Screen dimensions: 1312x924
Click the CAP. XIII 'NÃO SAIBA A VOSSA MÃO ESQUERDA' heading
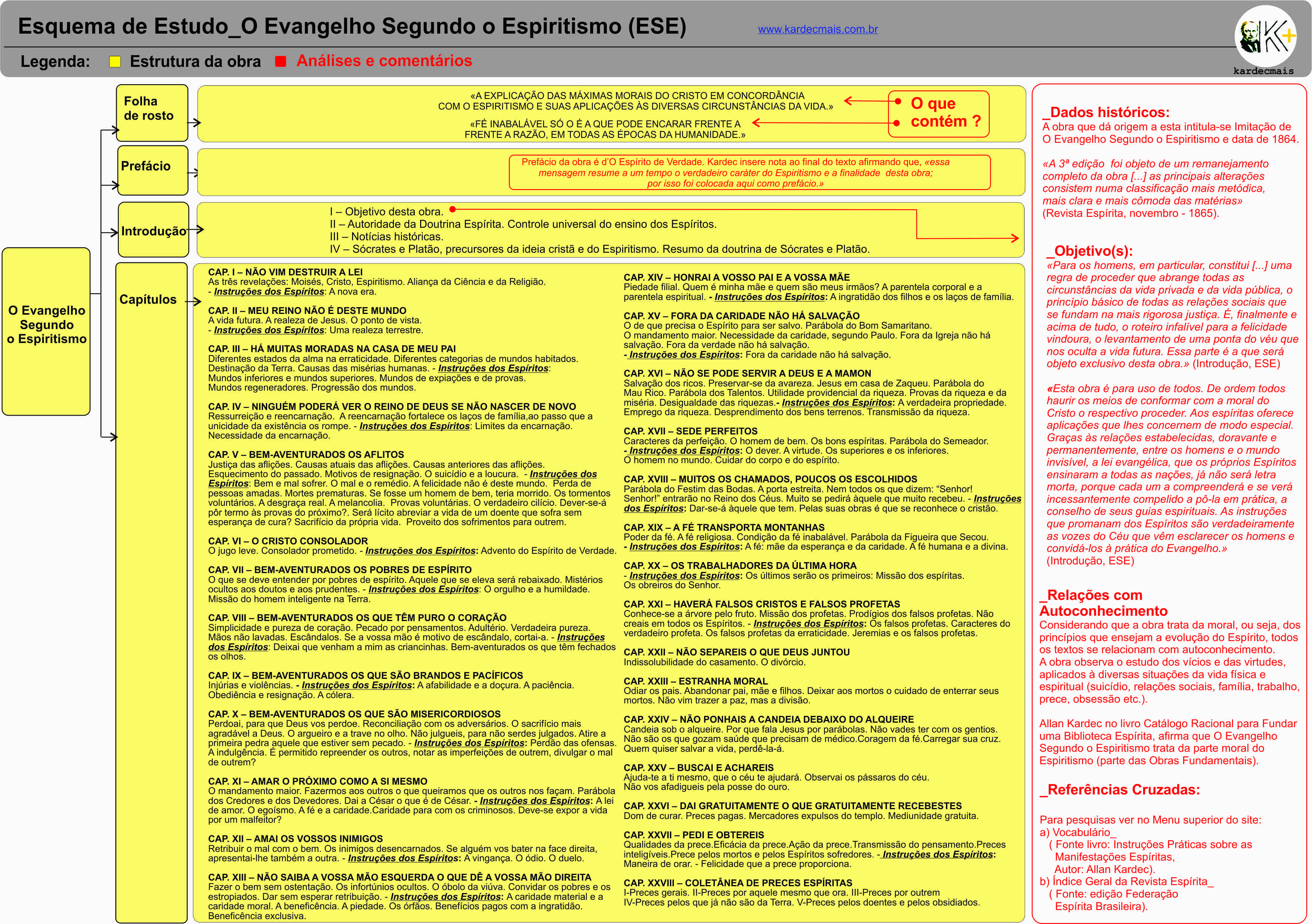click(399, 877)
